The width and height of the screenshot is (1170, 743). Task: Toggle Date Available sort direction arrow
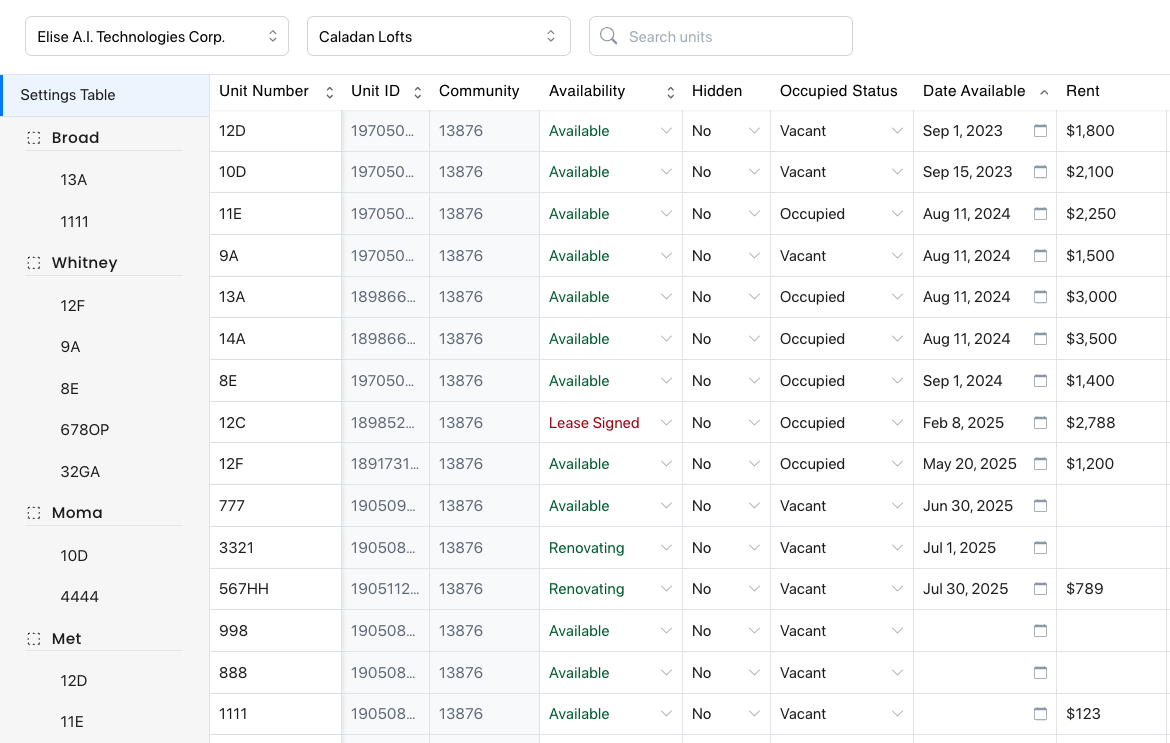[1044, 92]
